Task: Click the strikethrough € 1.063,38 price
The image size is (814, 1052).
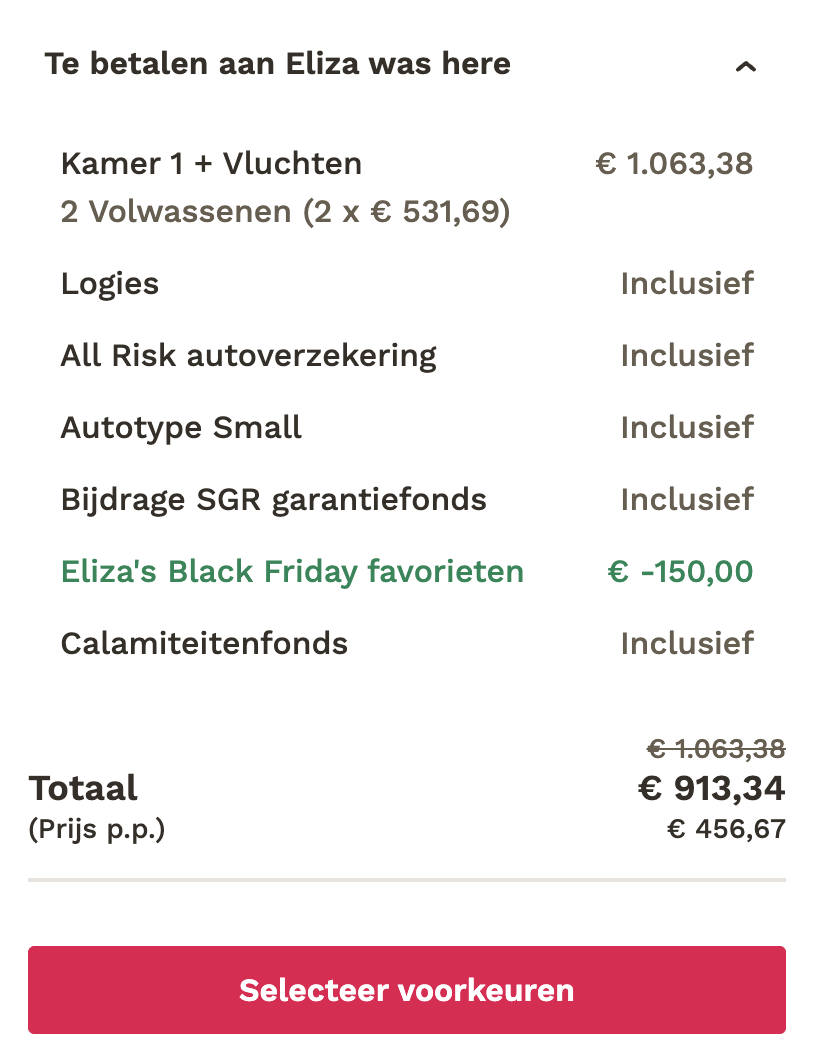Action: [x=714, y=747]
